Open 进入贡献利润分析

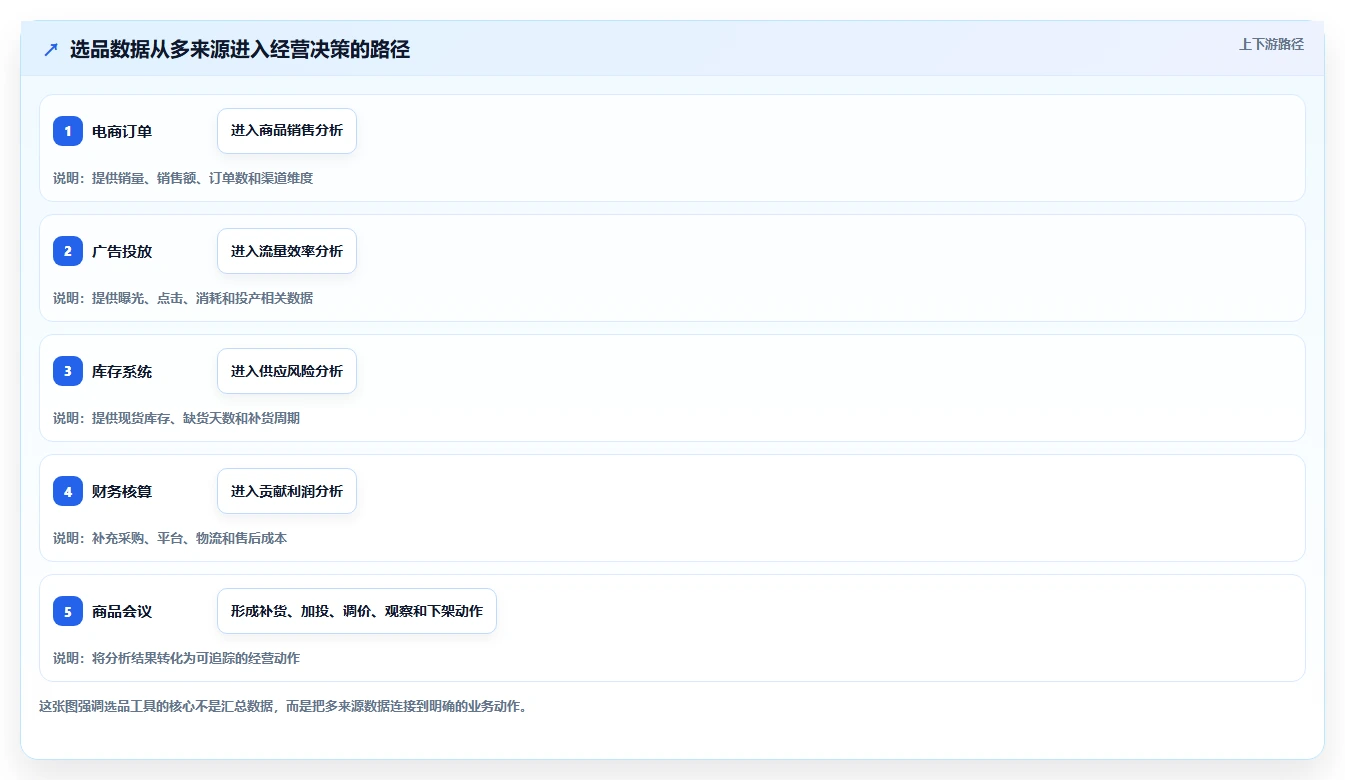[x=287, y=491]
